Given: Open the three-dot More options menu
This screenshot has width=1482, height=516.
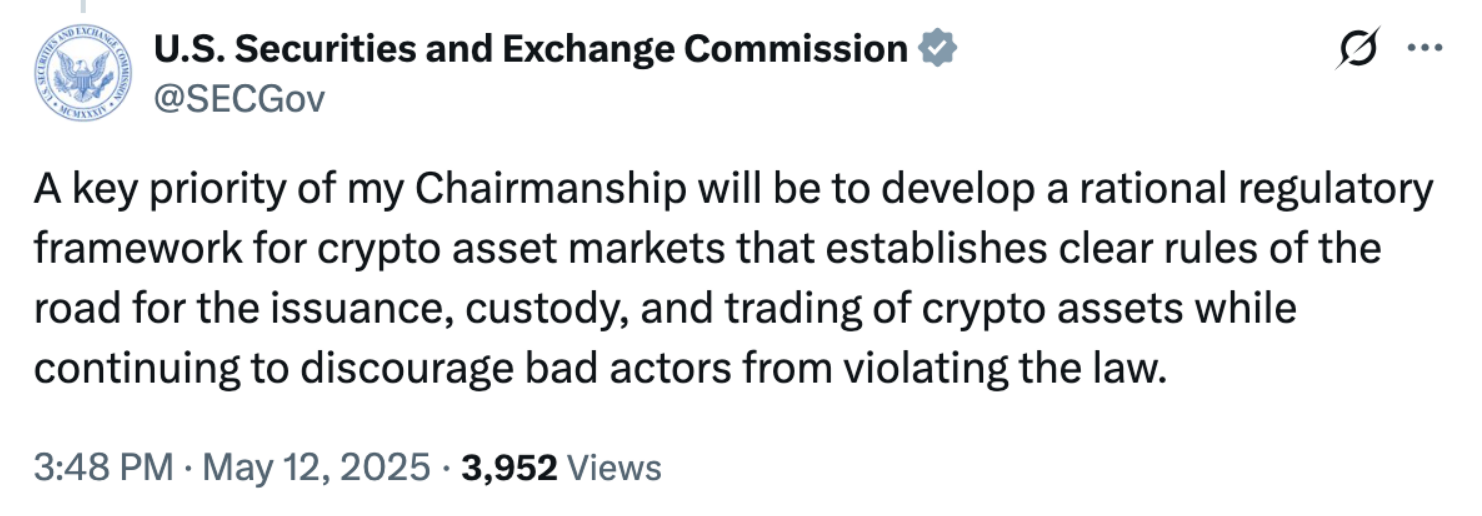Looking at the screenshot, I should tap(1424, 47).
